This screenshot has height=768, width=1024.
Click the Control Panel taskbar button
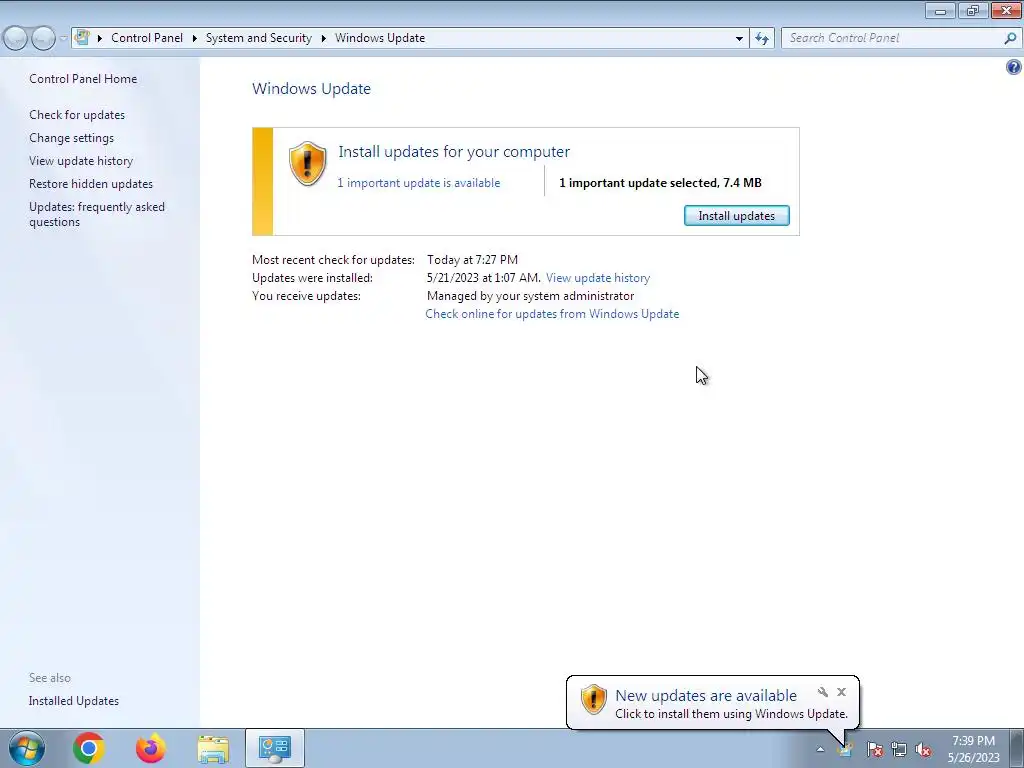(275, 748)
